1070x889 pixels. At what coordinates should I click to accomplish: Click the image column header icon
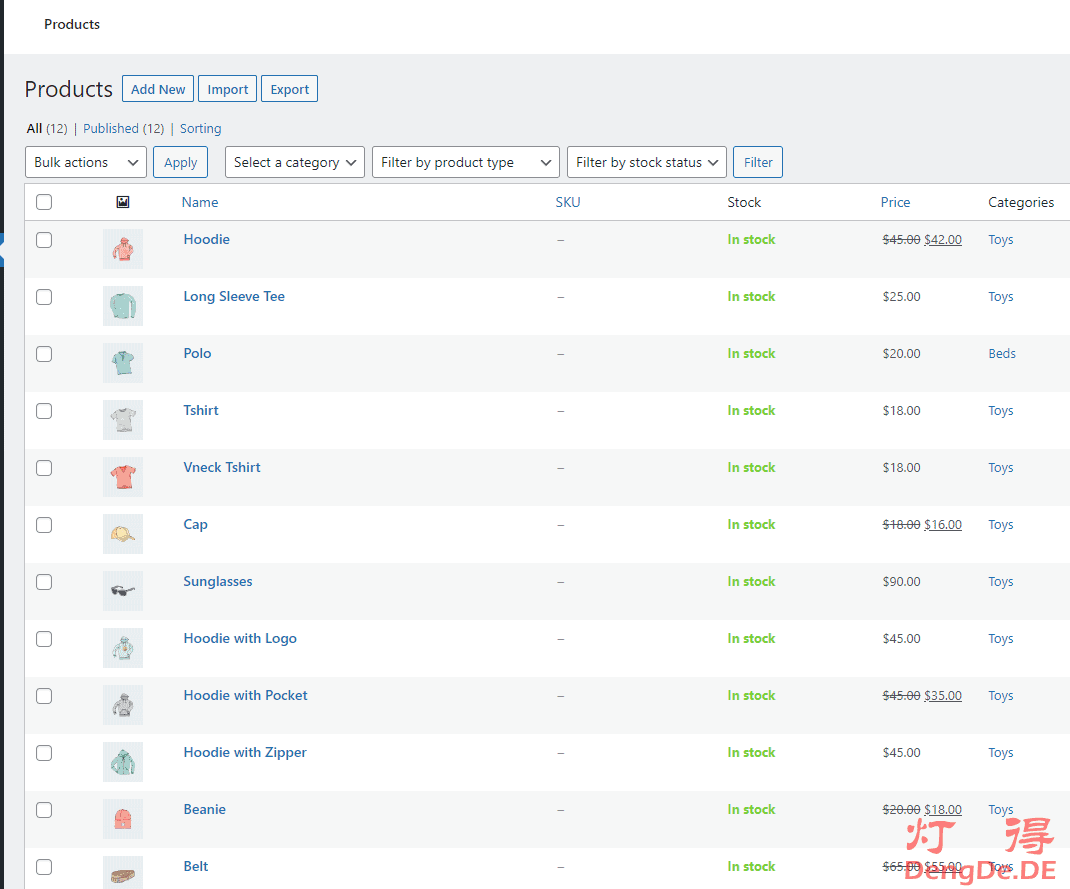click(123, 202)
